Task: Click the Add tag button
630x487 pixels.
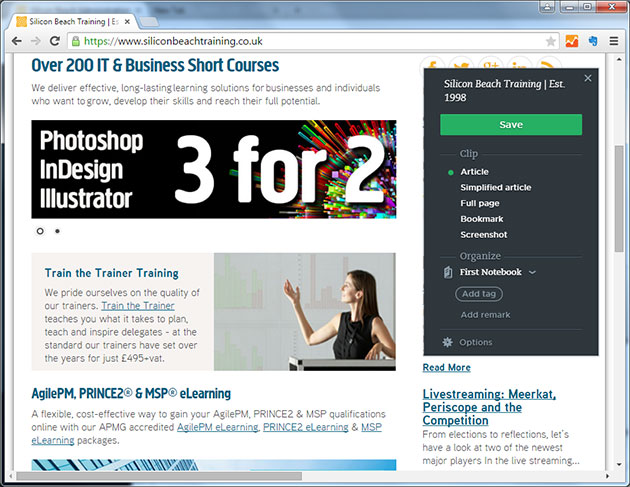Action: pyautogui.click(x=479, y=294)
